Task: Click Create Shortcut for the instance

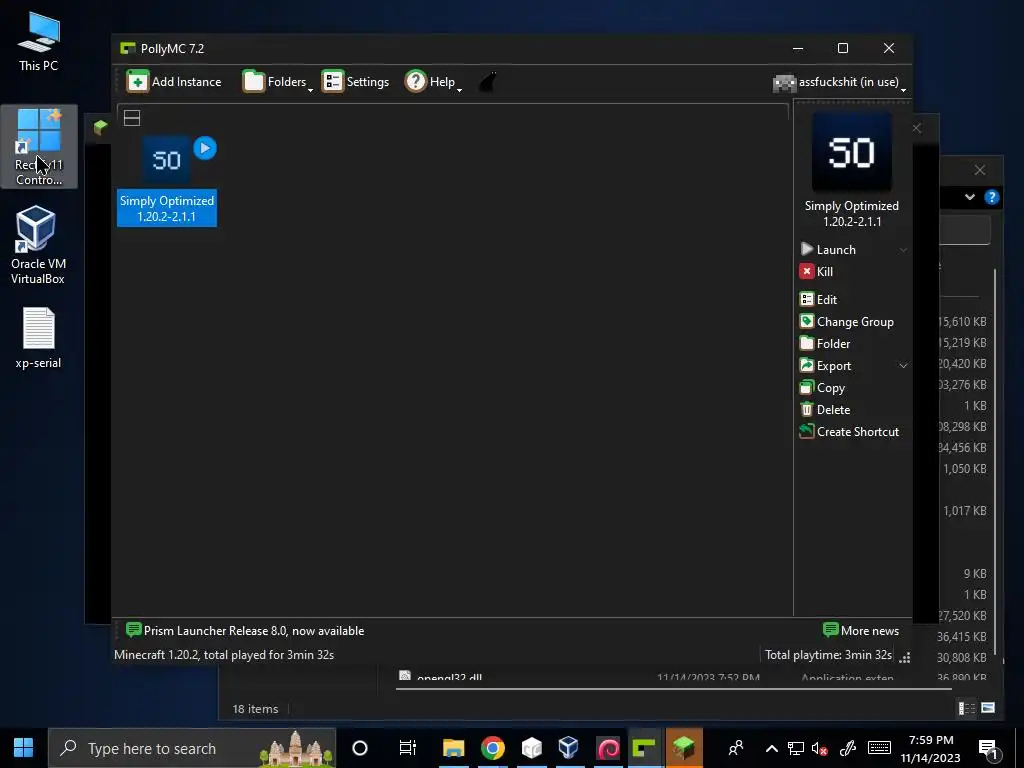Action: click(x=849, y=432)
